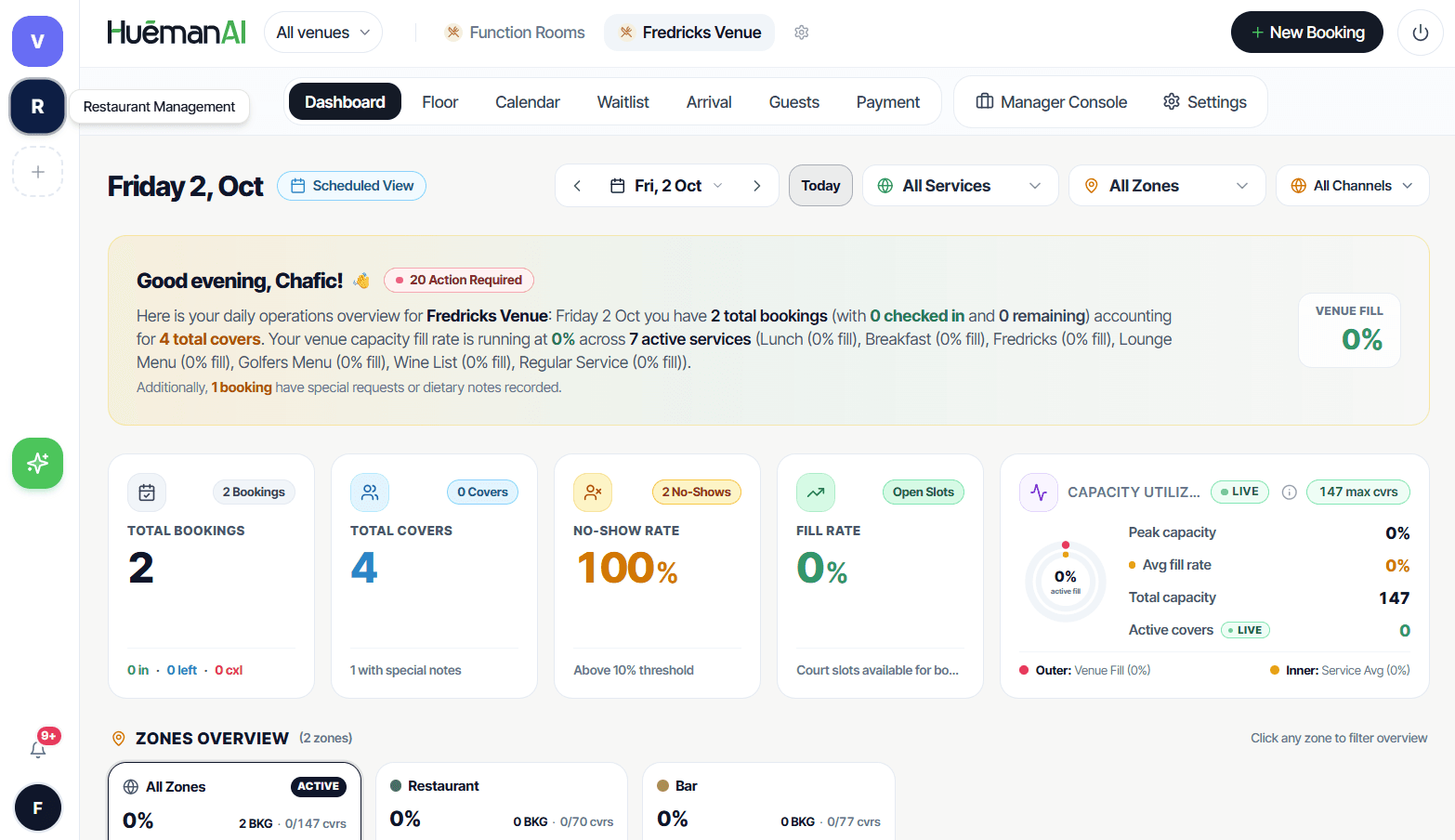Filter by the Restaurant zone card

coord(502,802)
